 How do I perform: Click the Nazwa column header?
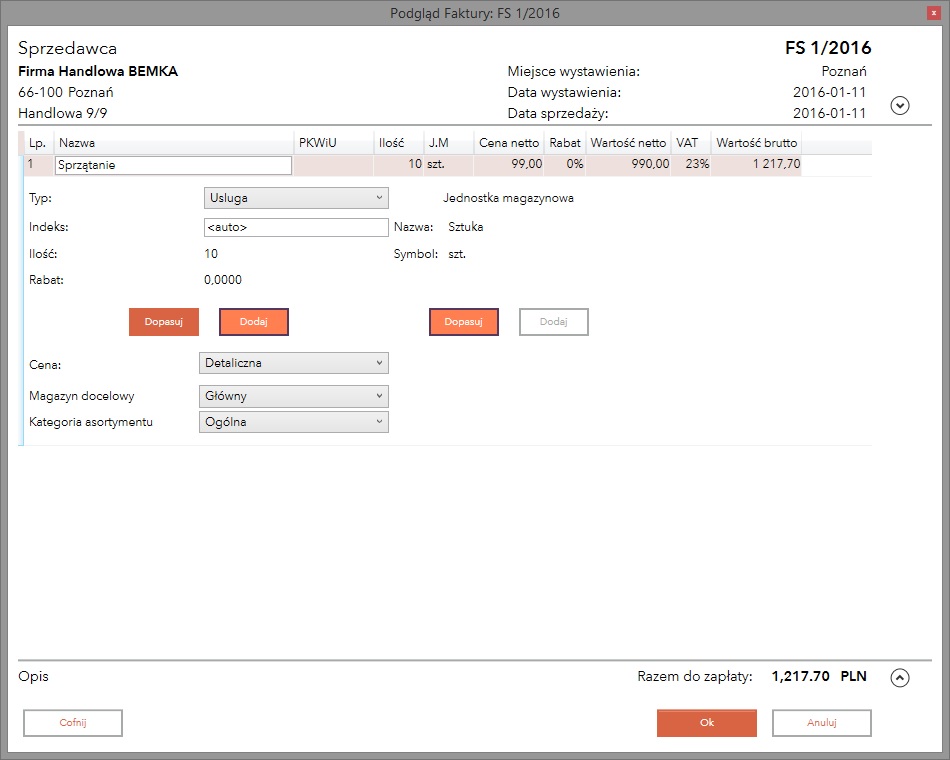pyautogui.click(x=174, y=143)
